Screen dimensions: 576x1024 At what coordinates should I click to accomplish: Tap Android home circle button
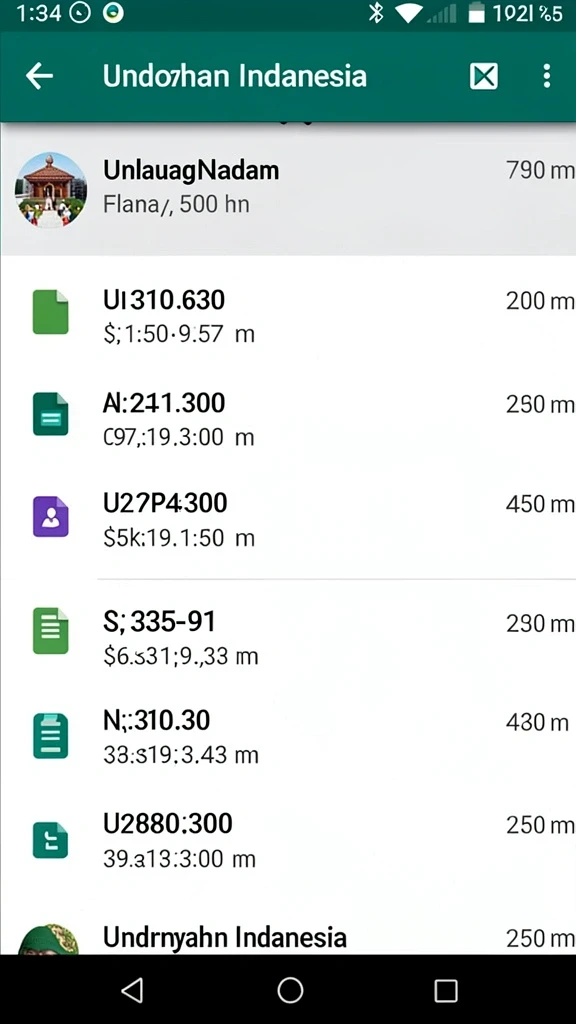point(290,990)
